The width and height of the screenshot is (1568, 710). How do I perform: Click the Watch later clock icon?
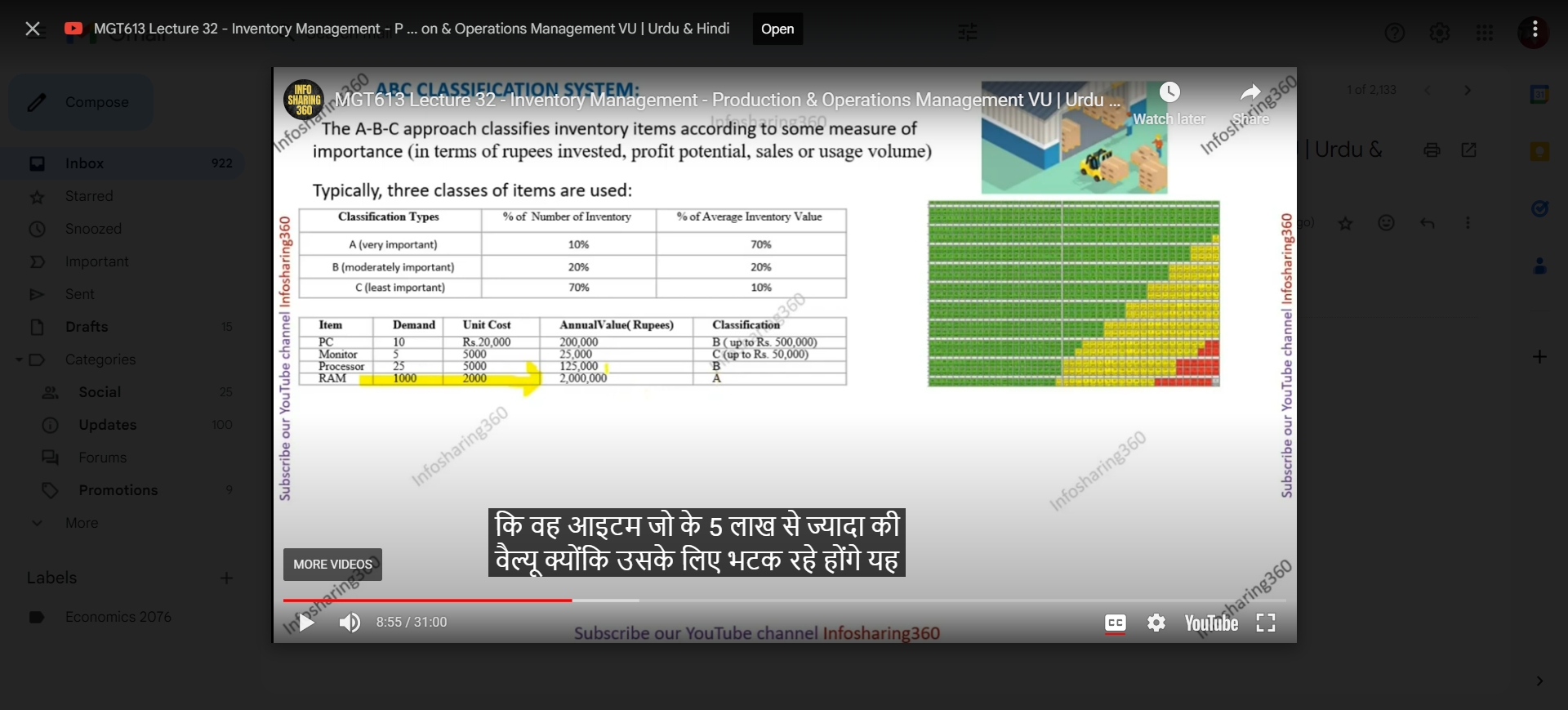1169,92
